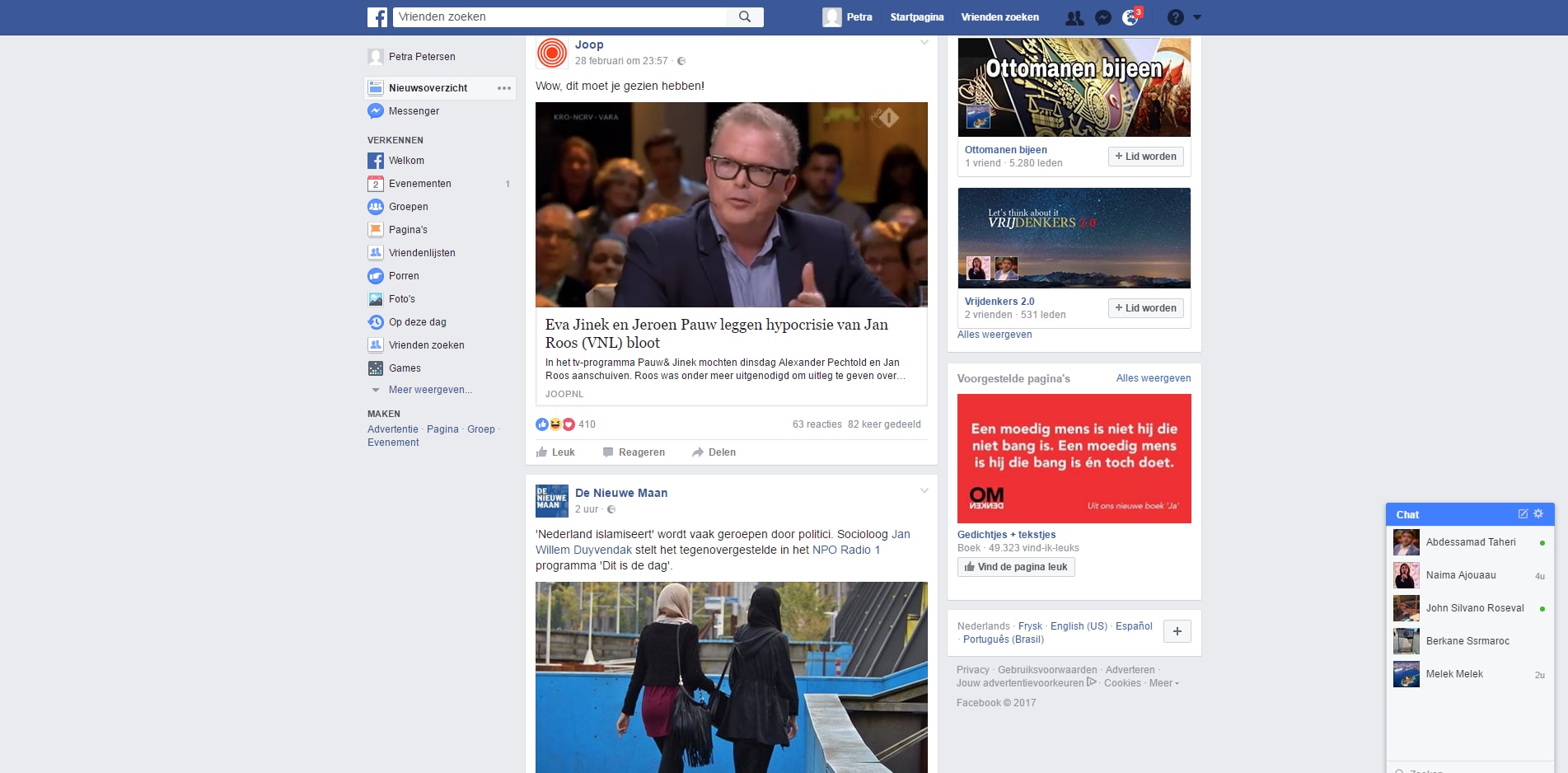This screenshot has height=773, width=1568.
Task: Open chat with Berkane Ssrmaroc
Action: click(1470, 641)
